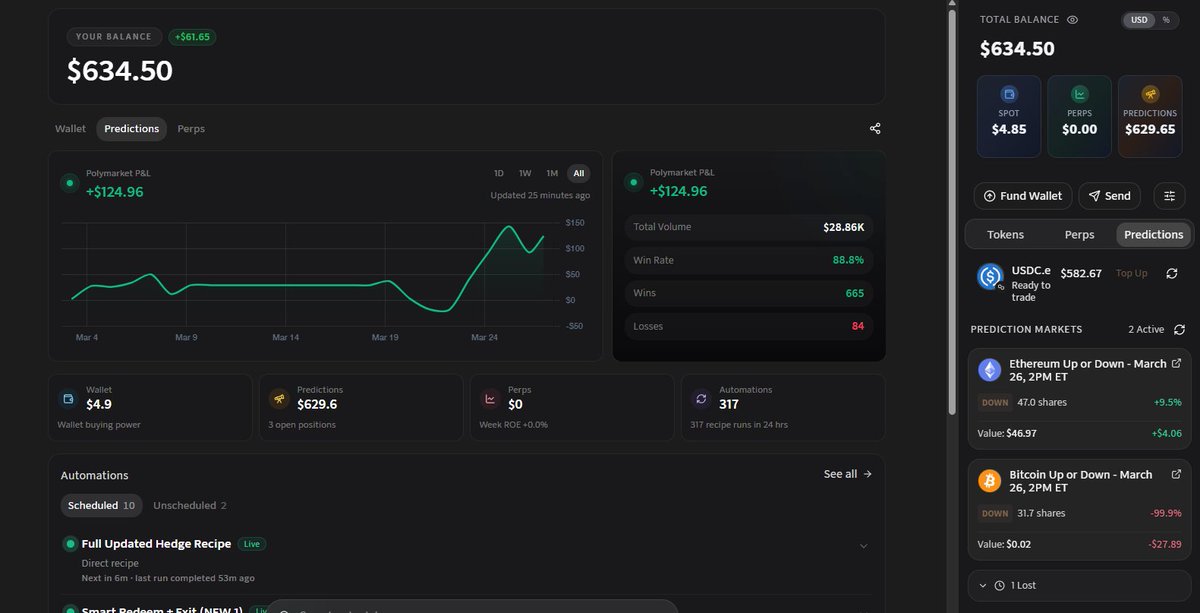Click the Fund Wallet button
The width and height of the screenshot is (1200, 613).
click(1023, 196)
